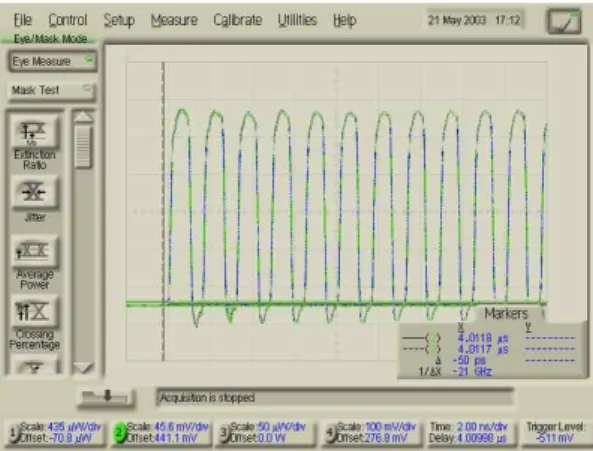The image size is (593, 451).
Task: Open the File menu
Action: point(23,20)
